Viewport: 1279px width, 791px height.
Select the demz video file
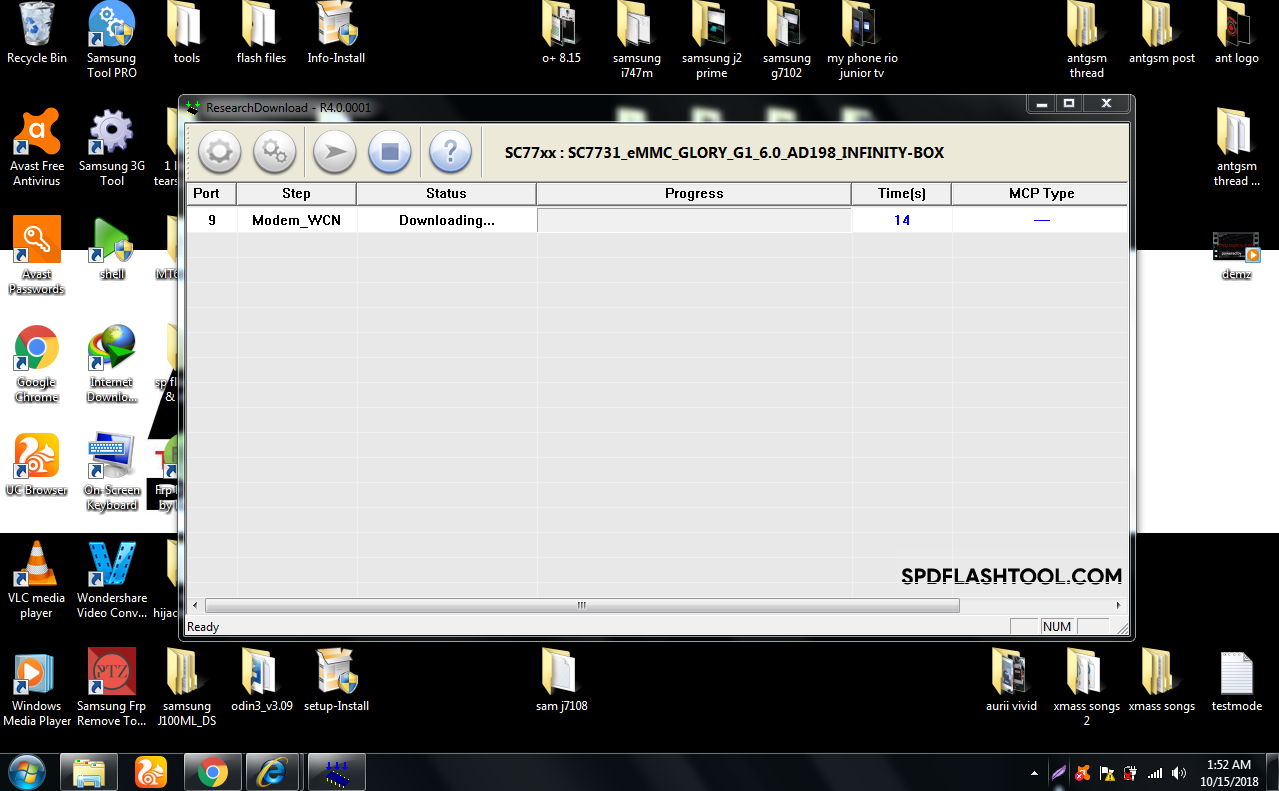coord(1237,256)
